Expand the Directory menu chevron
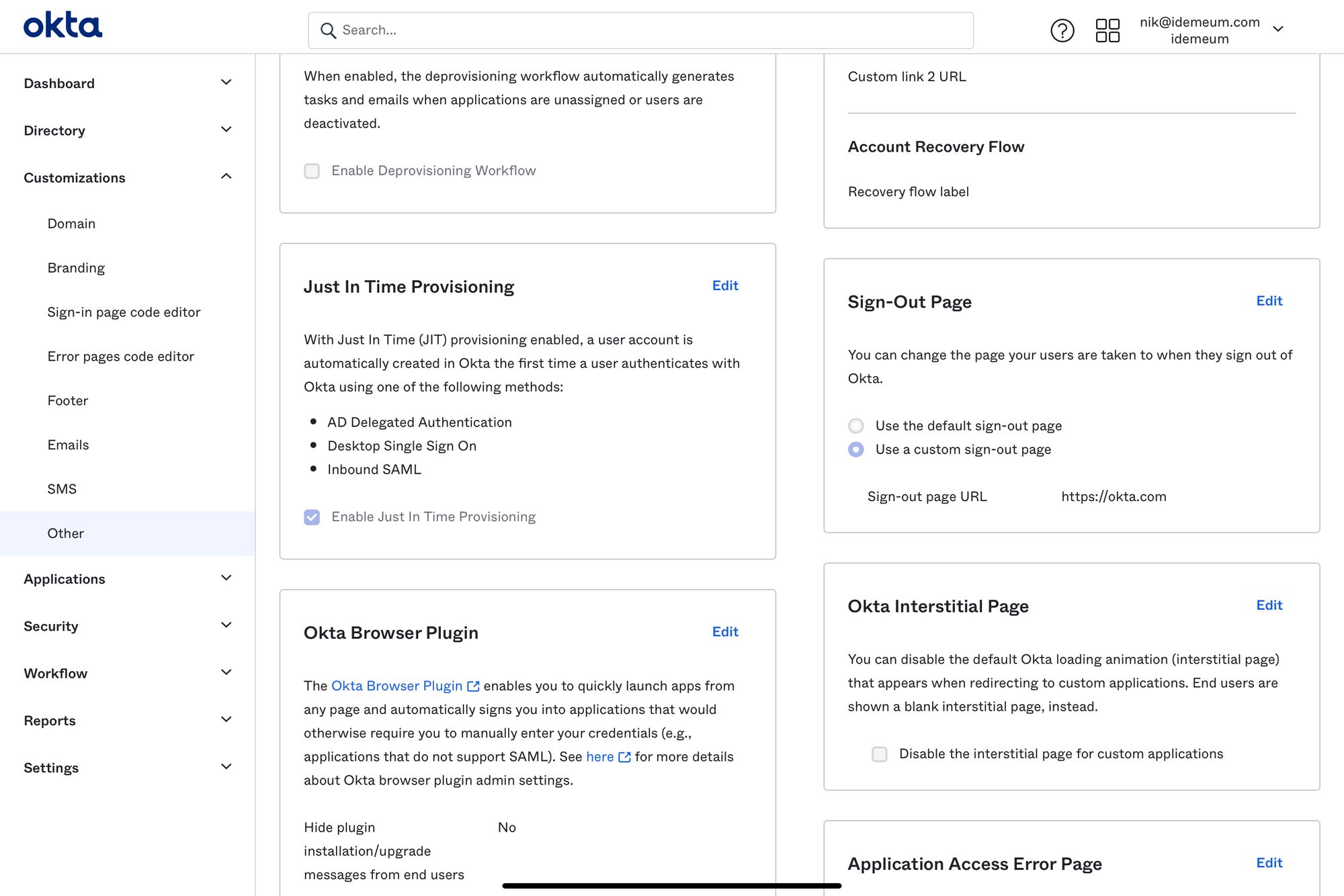Image resolution: width=1344 pixels, height=896 pixels. coord(226,129)
